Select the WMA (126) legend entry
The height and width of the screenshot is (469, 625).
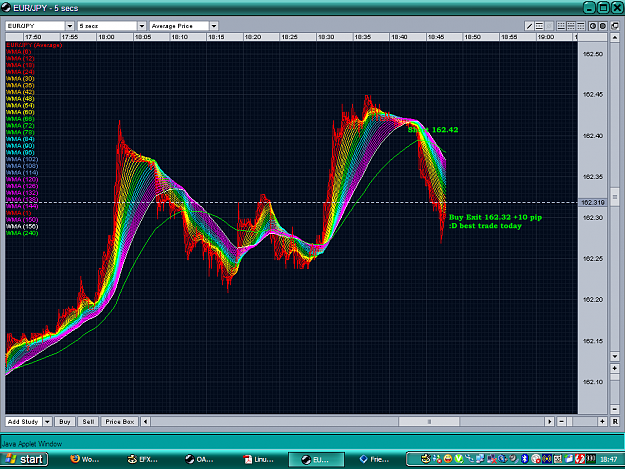click(22, 186)
